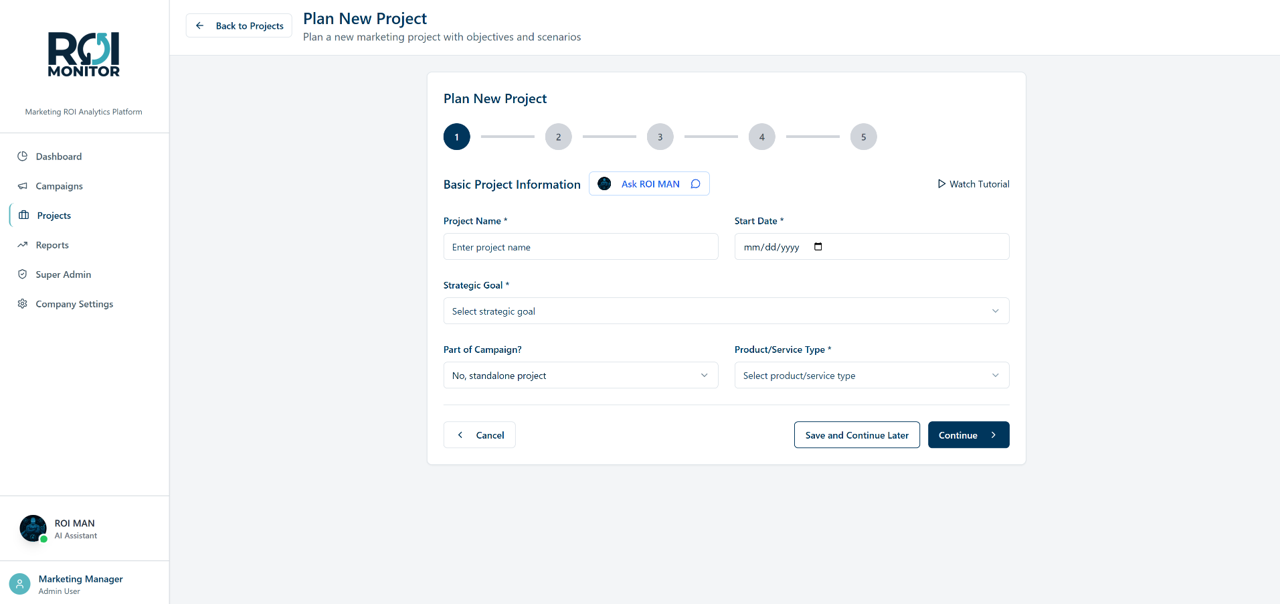Open Projects in the sidebar menu
Screen dimensions: 1280x604
(x=54, y=215)
